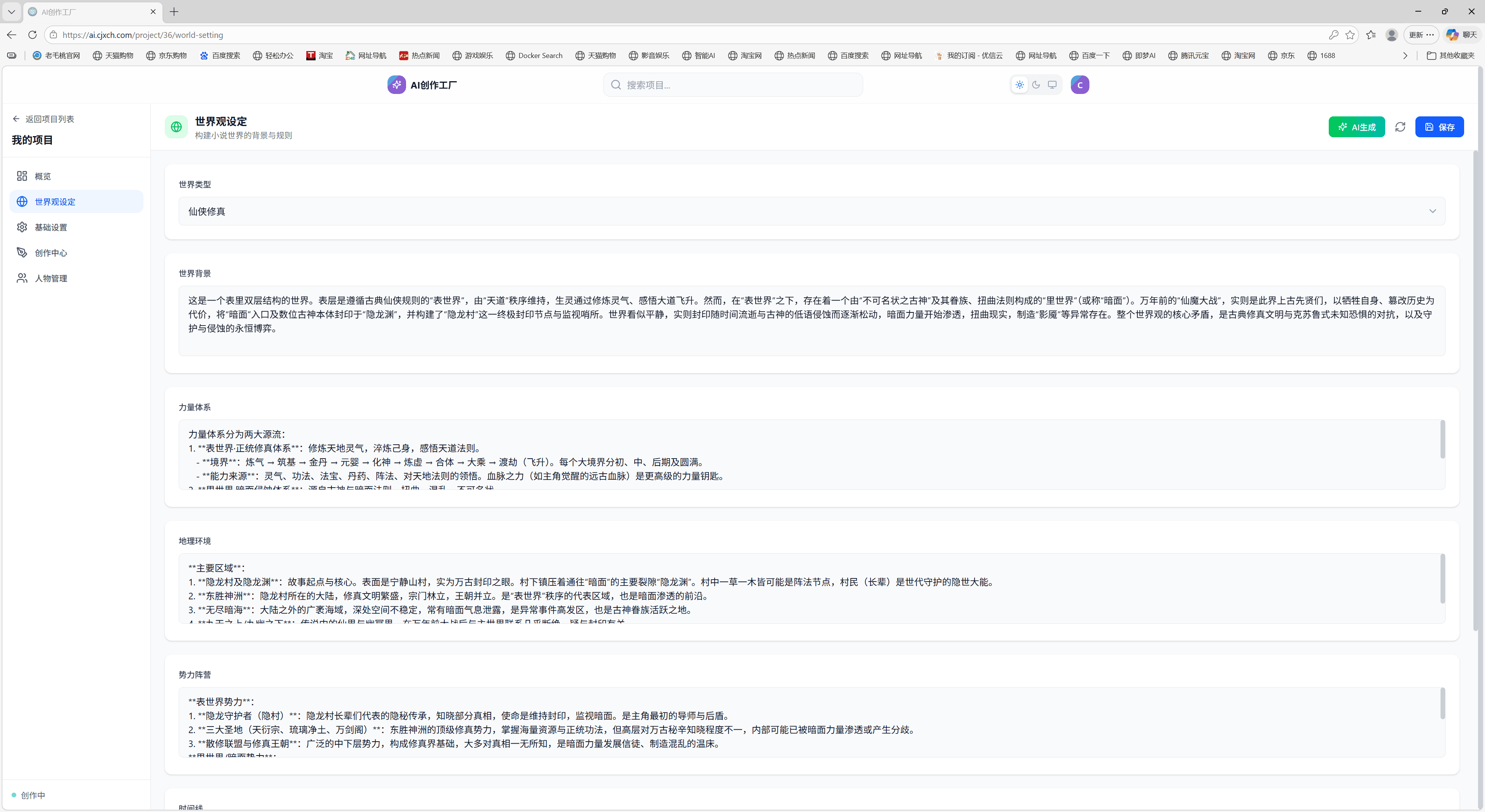
Task: Switch to dark theme moon icon
Action: point(1036,85)
